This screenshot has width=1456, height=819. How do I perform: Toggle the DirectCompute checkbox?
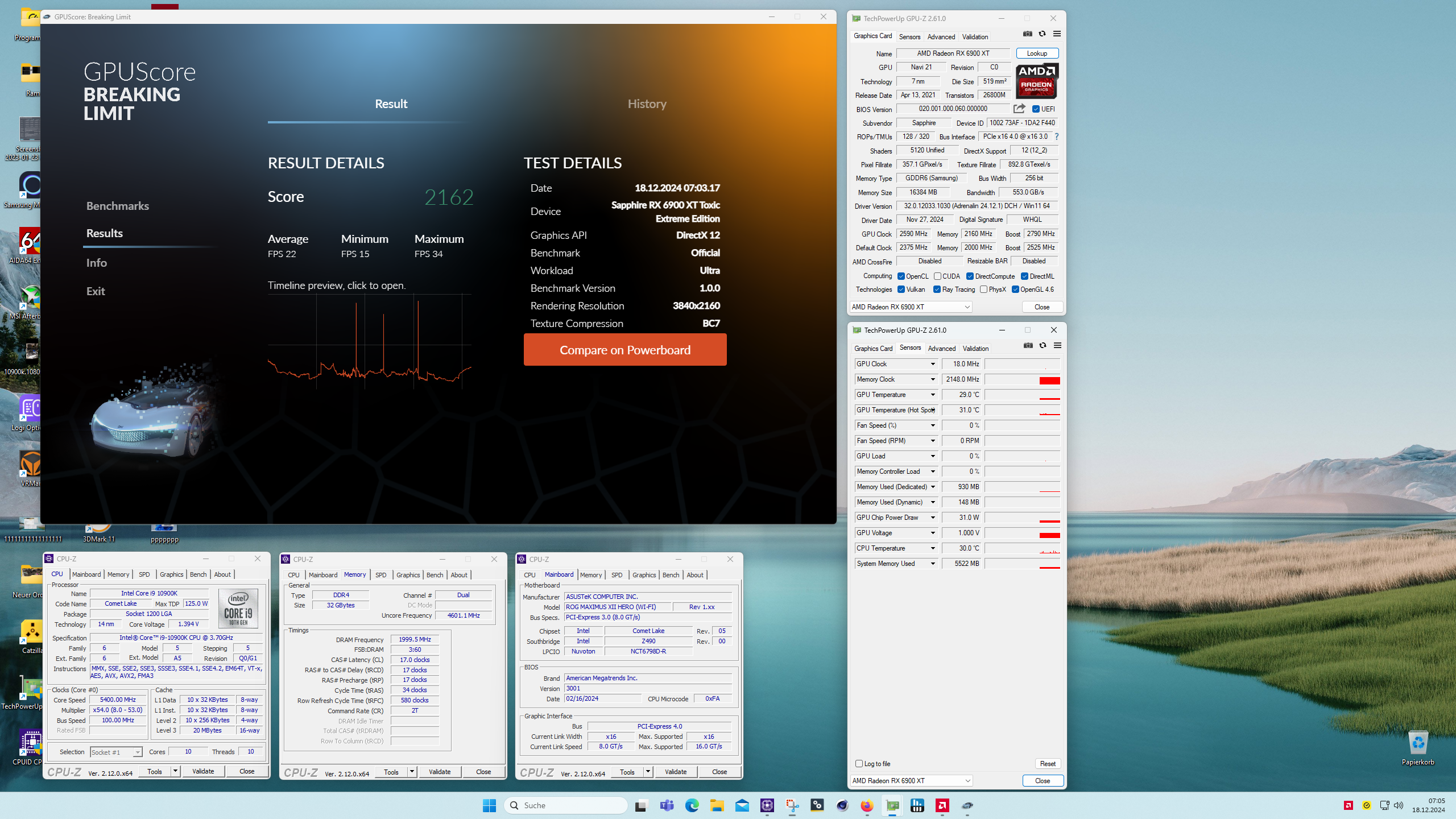click(970, 276)
